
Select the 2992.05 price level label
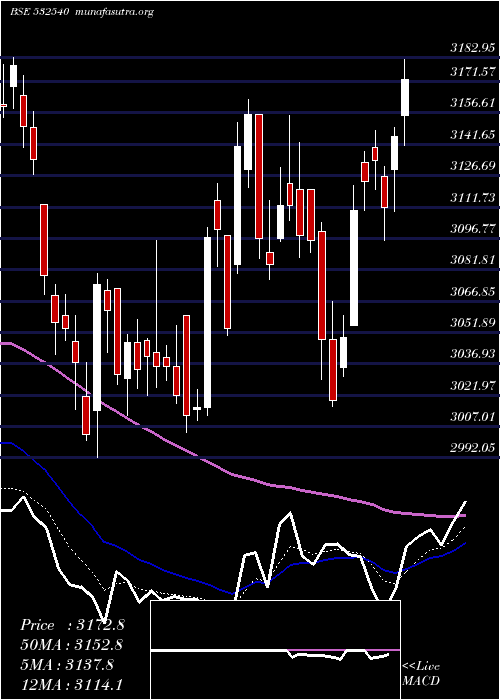coord(473,448)
